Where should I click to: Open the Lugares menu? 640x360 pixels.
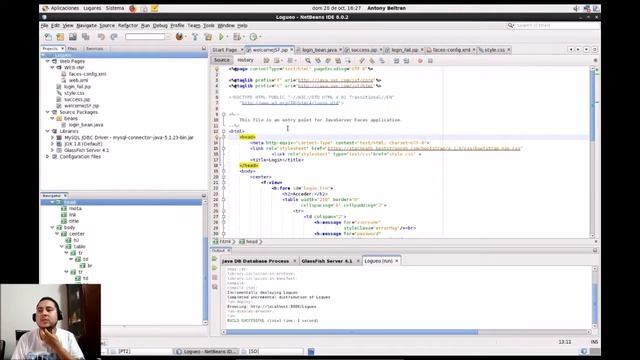pos(92,8)
